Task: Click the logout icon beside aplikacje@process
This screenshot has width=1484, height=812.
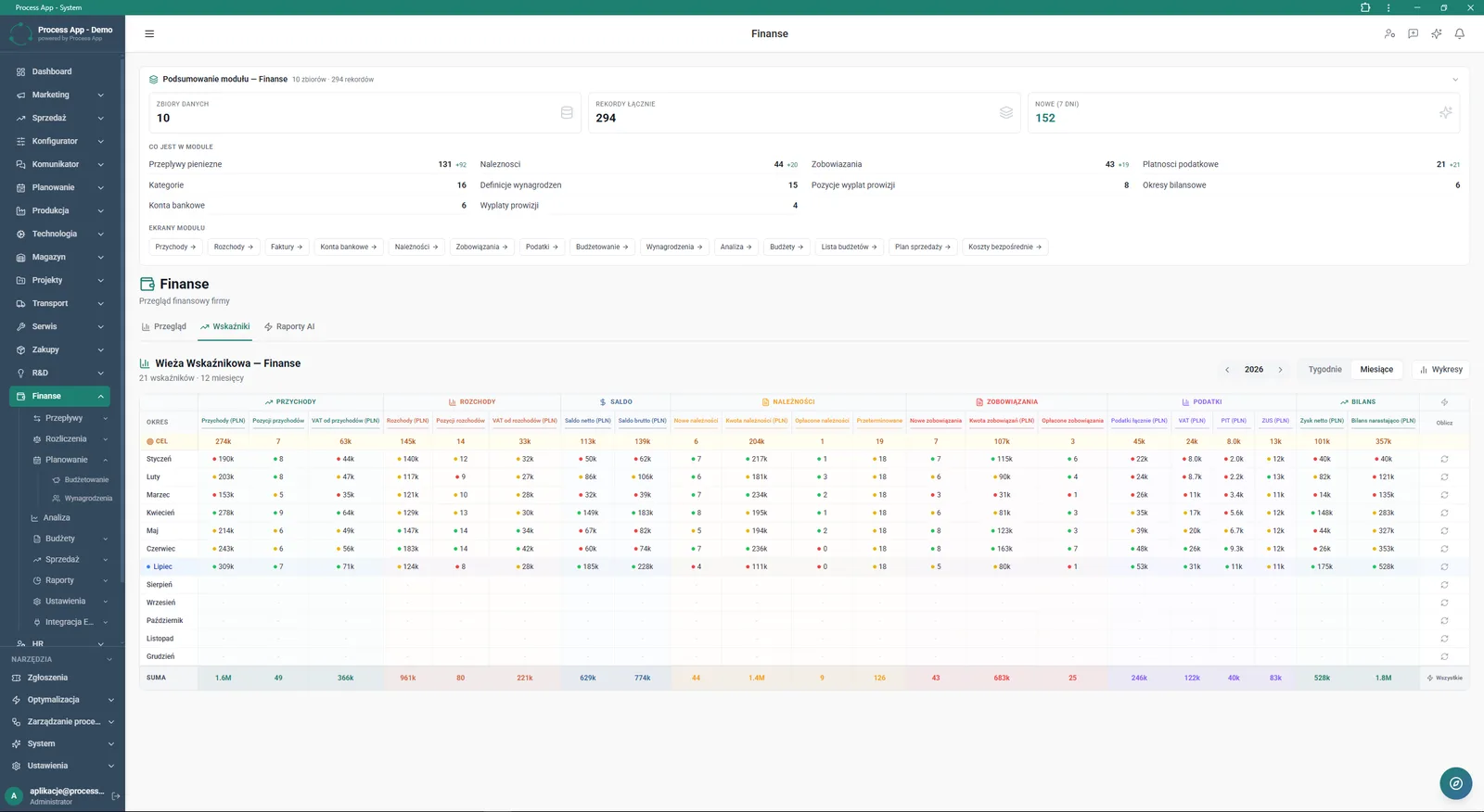Action: point(116,796)
